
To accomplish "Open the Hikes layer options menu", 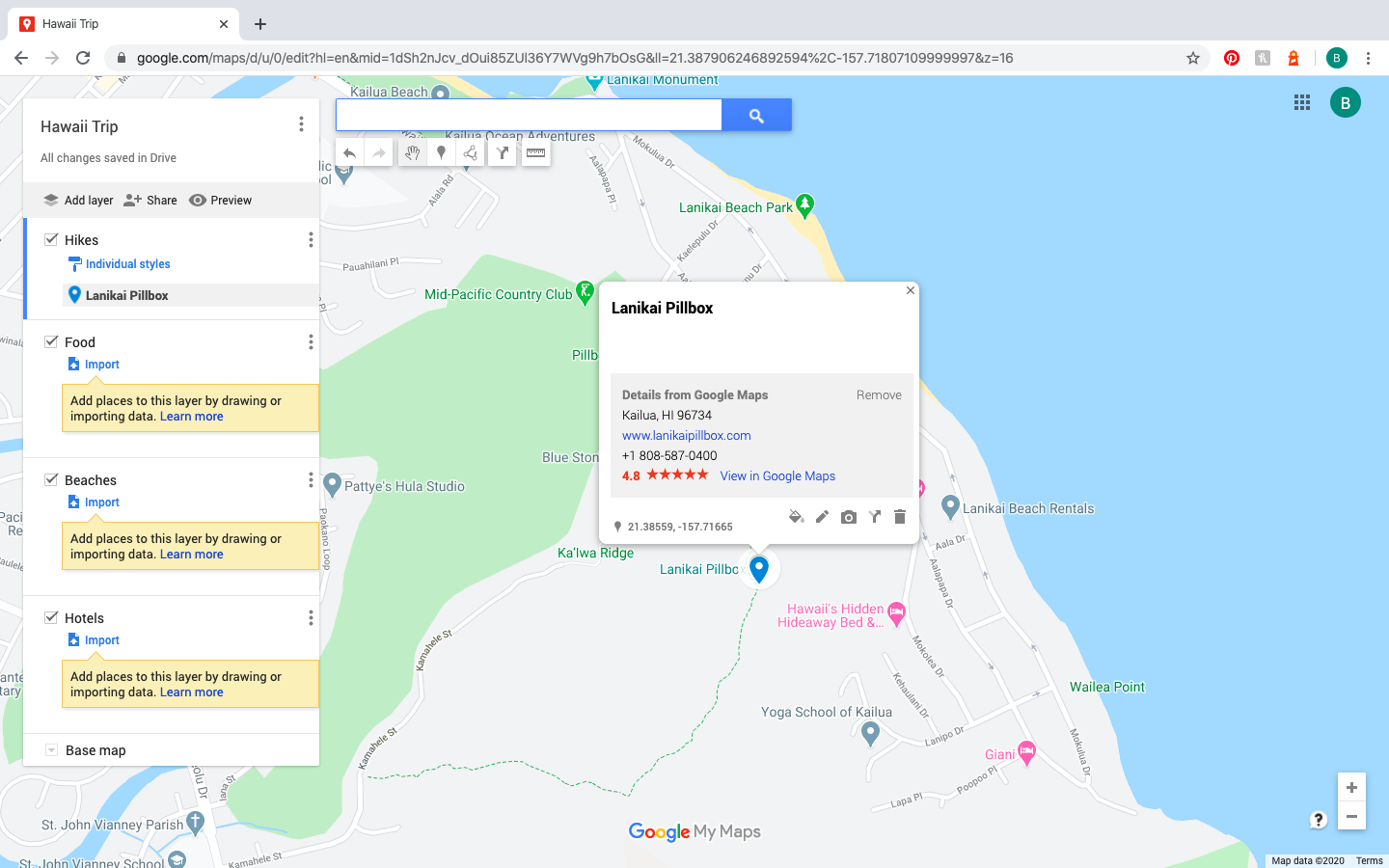I will [x=311, y=239].
